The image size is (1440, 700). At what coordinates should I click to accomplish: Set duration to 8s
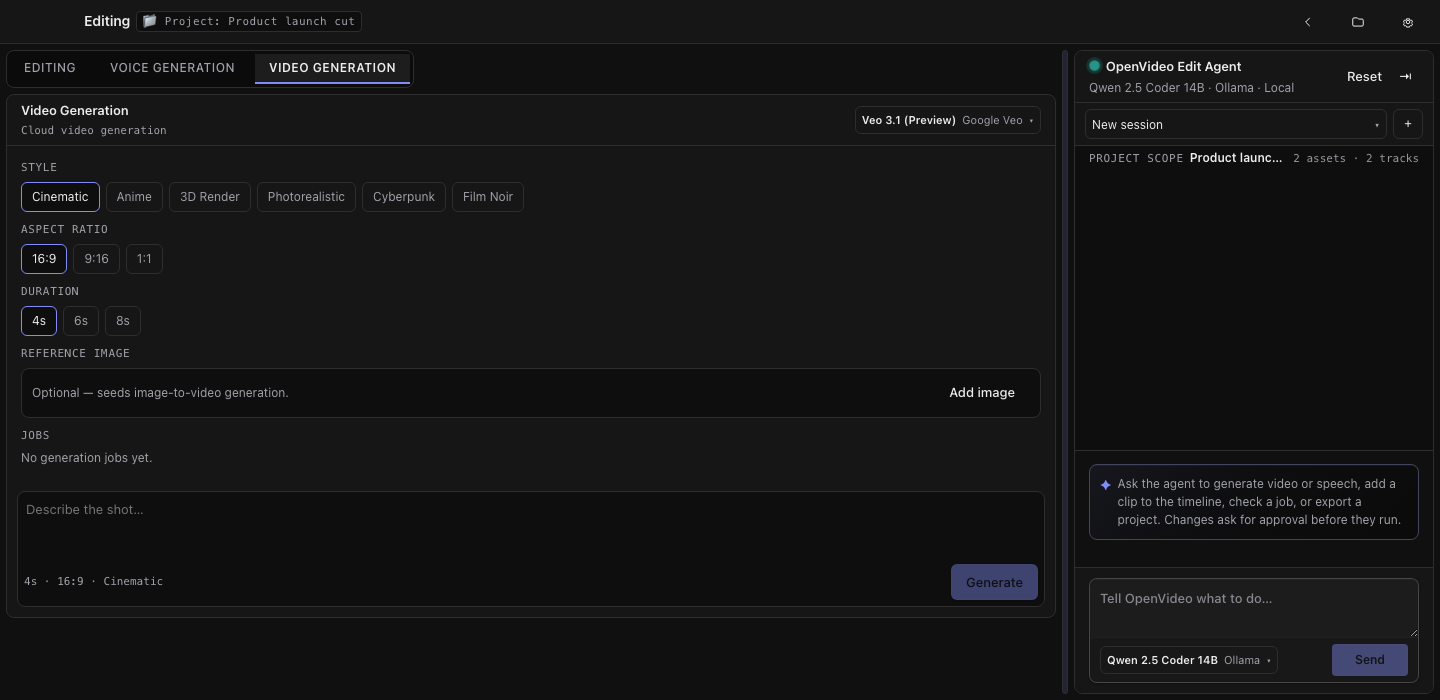tap(123, 321)
